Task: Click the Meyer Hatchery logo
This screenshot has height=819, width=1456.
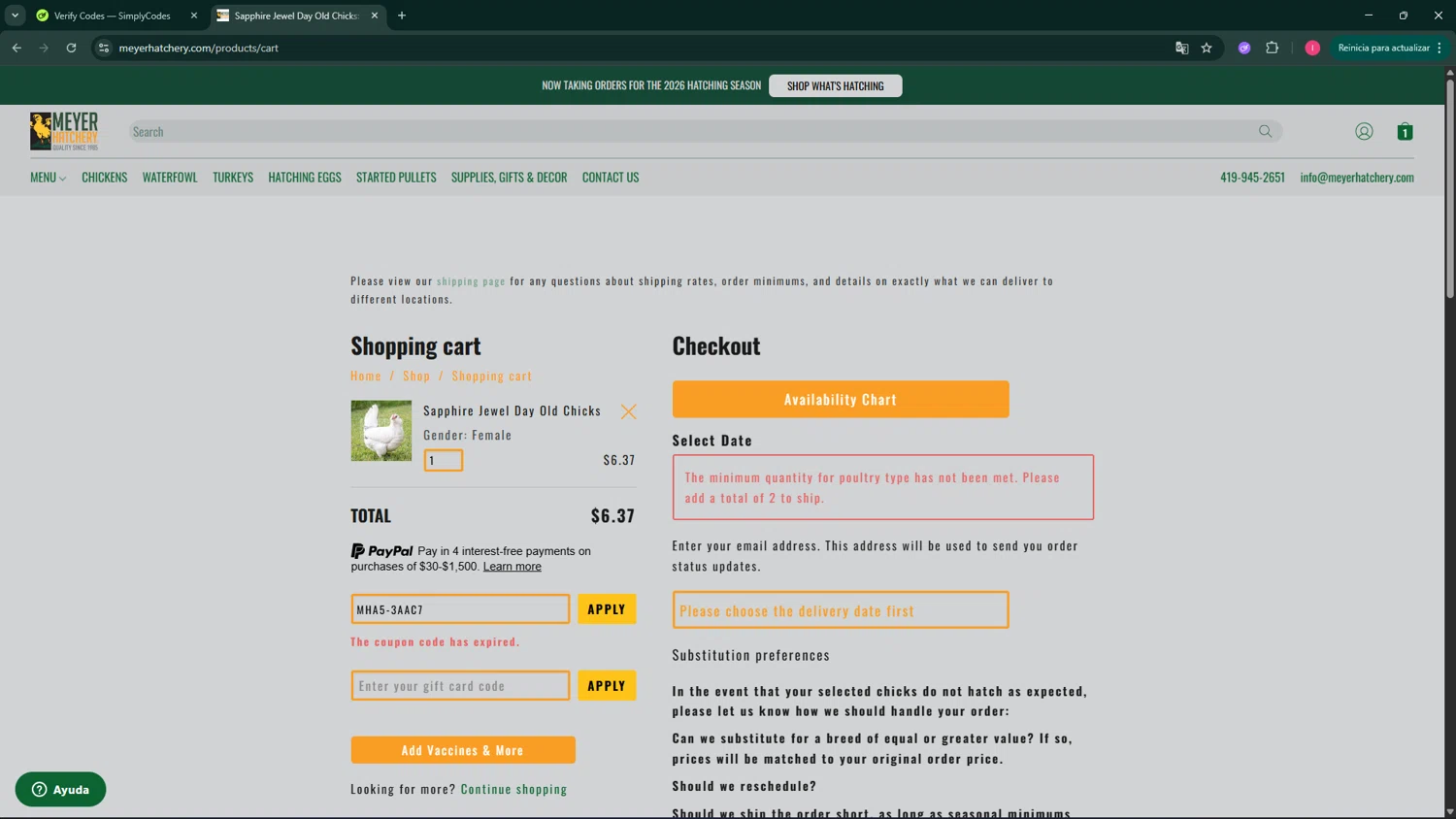Action: (x=64, y=131)
